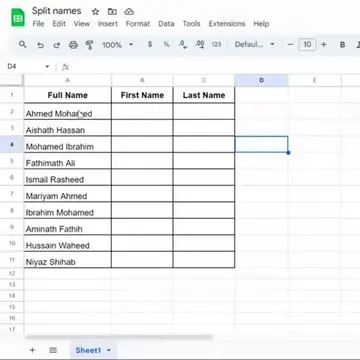The width and height of the screenshot is (360, 360).
Task: Open the Format menu
Action: coord(138,24)
